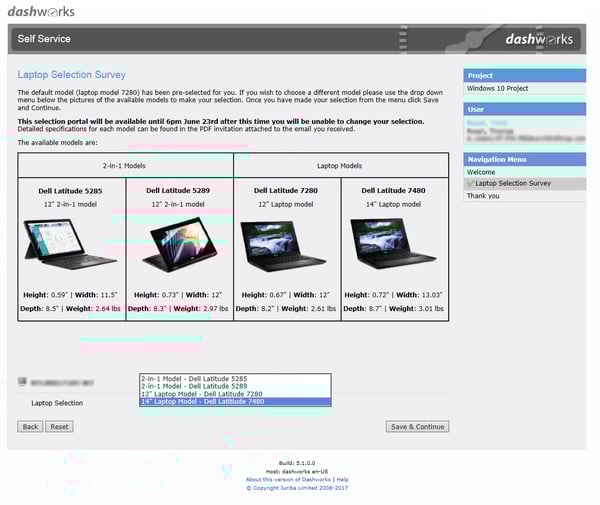Open About this version of Dashworks link
600x505 pixels.
coord(288,479)
